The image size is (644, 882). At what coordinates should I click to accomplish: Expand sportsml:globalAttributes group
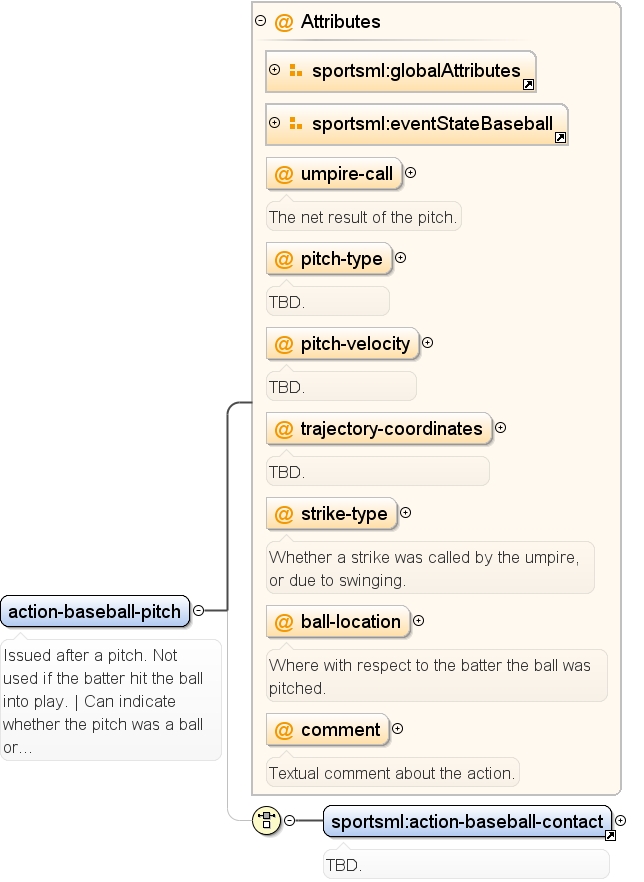tap(274, 70)
